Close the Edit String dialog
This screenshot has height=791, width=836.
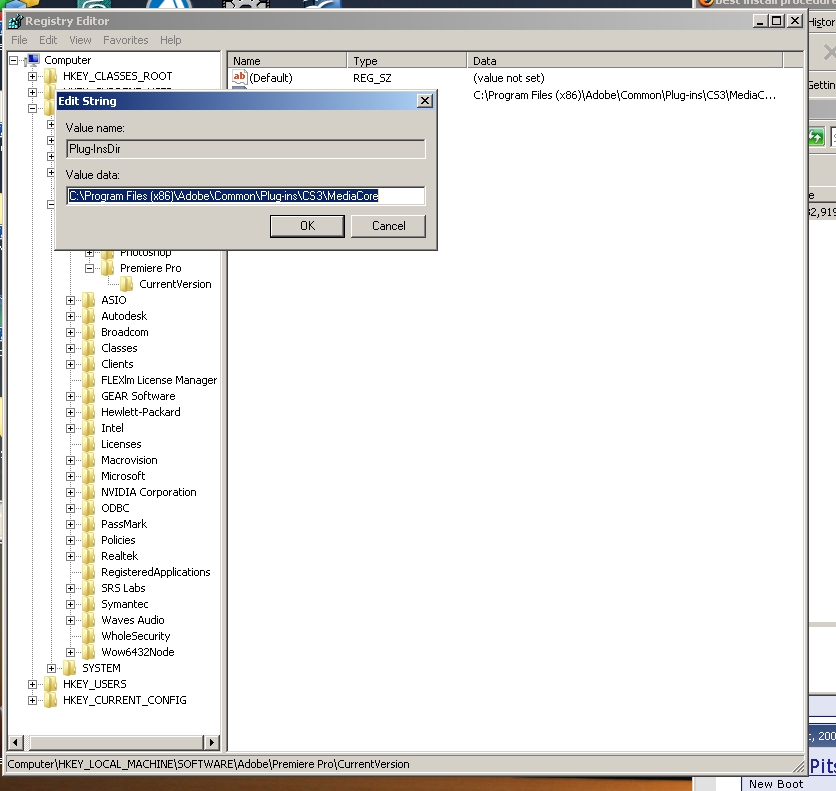[x=424, y=101]
